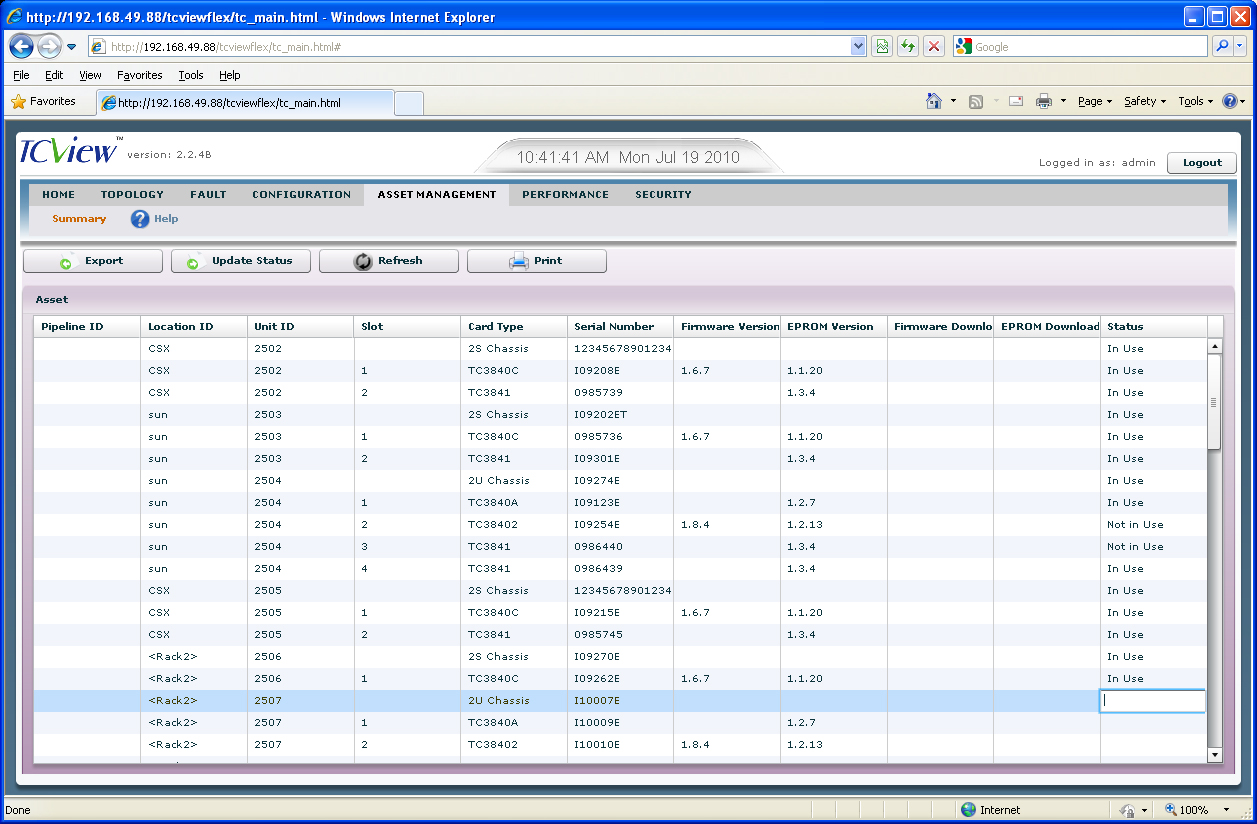Click the green browser refresh icon
The width and height of the screenshot is (1257, 824).
coord(908,46)
